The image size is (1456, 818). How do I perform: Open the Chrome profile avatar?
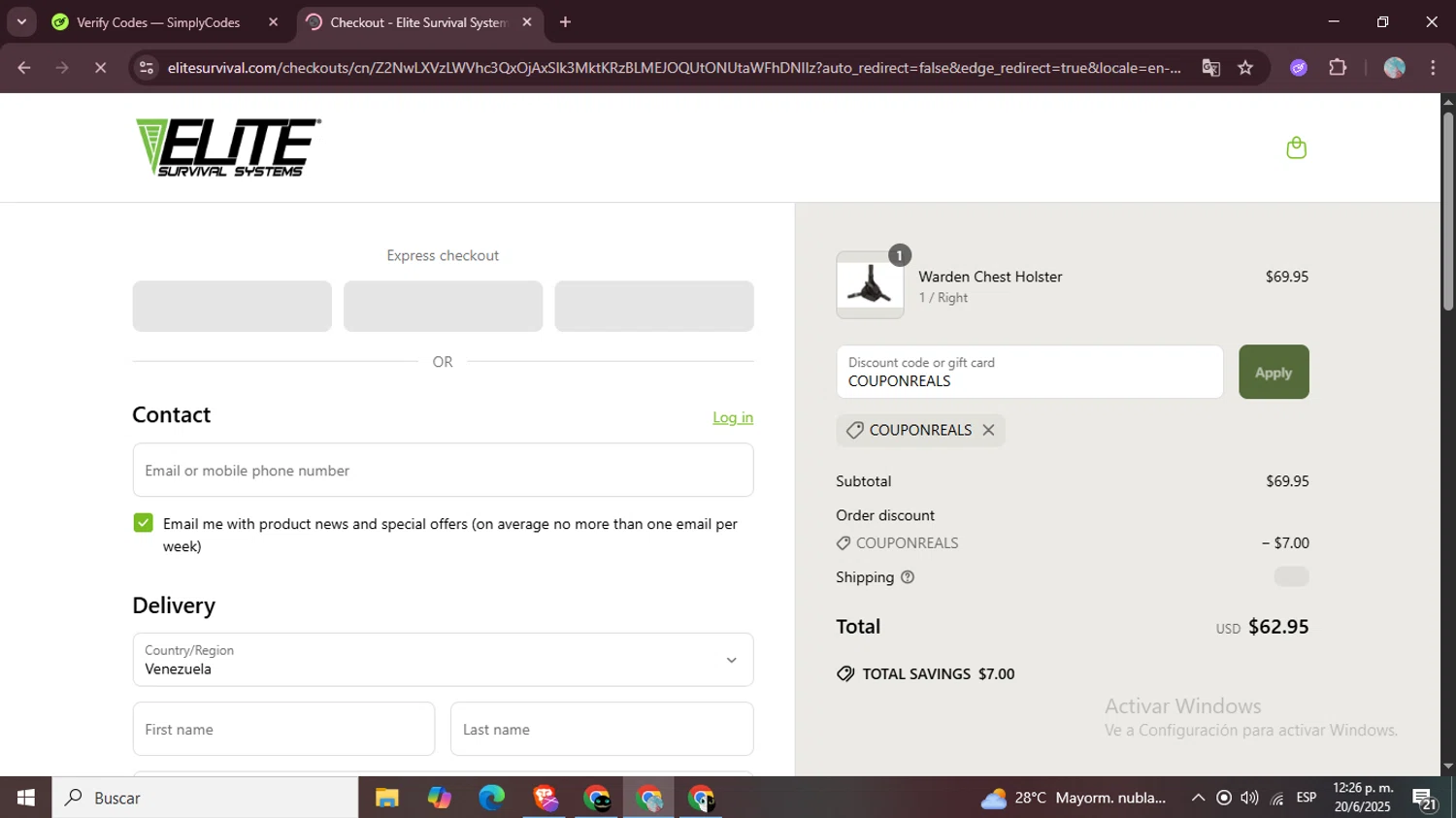(x=1395, y=68)
